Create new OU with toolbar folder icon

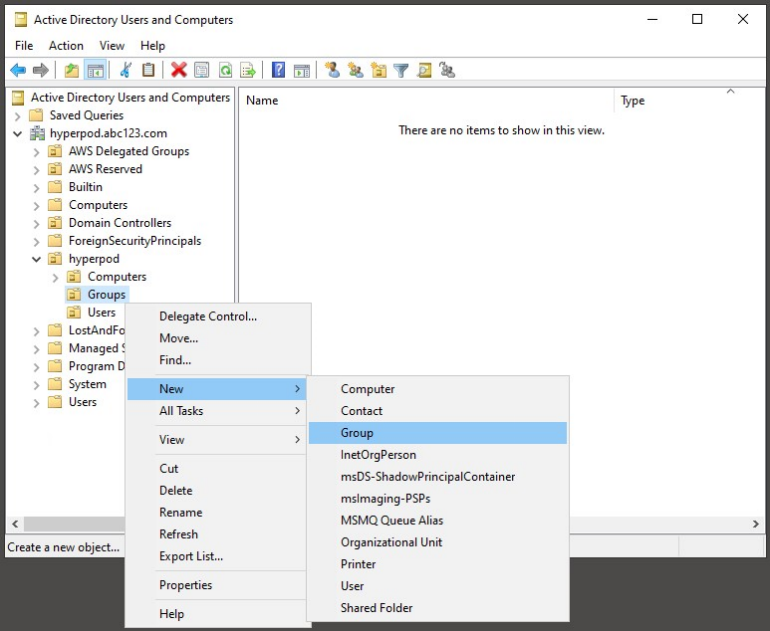(379, 70)
